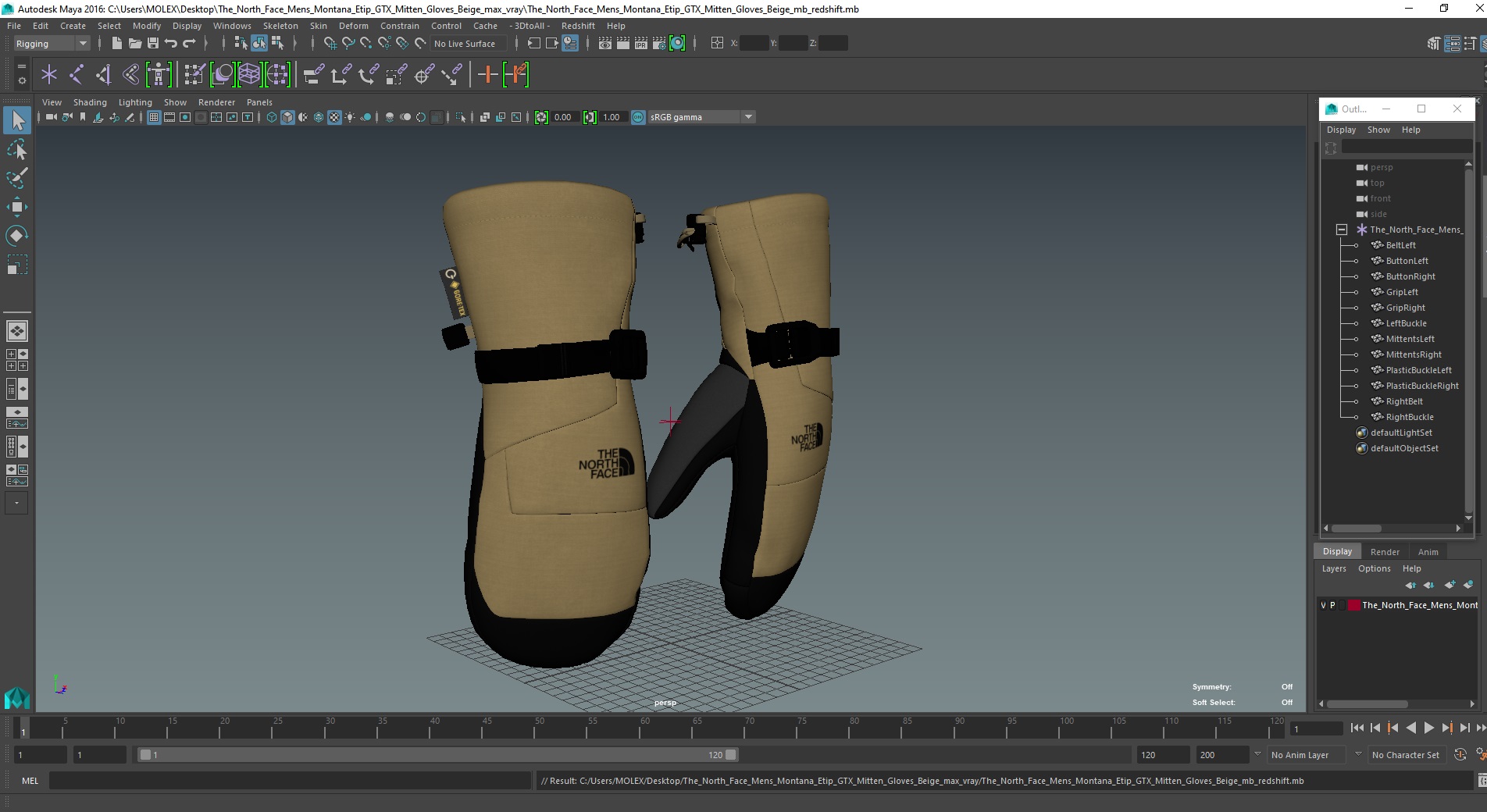Screen dimensions: 1487x812
Task: Select the IK Handle shelf tool
Action: coord(103,75)
